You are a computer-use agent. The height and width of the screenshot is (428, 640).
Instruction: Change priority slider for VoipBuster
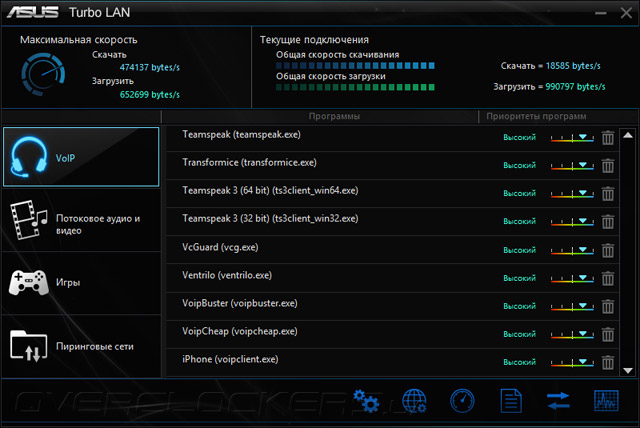point(572,306)
